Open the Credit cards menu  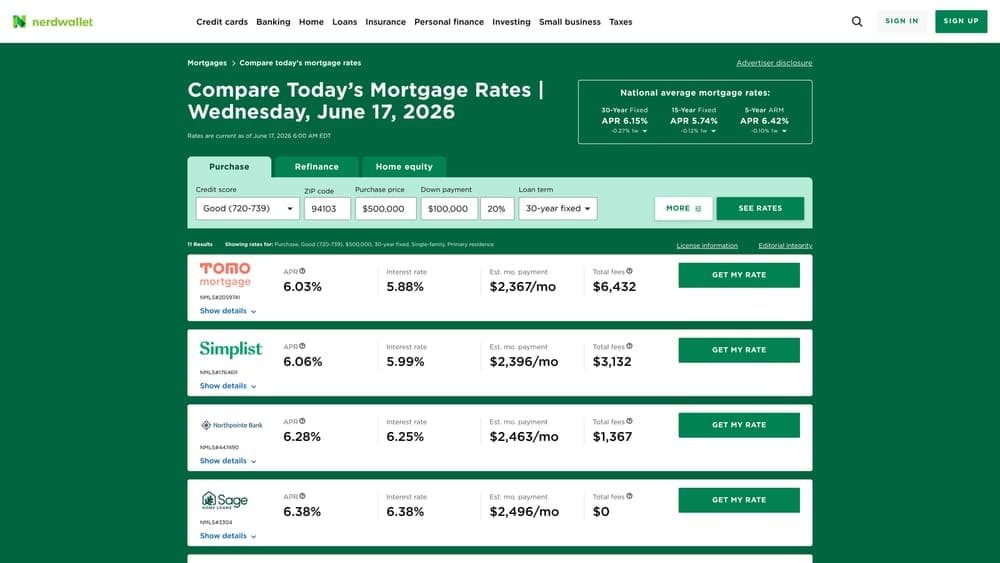[222, 22]
